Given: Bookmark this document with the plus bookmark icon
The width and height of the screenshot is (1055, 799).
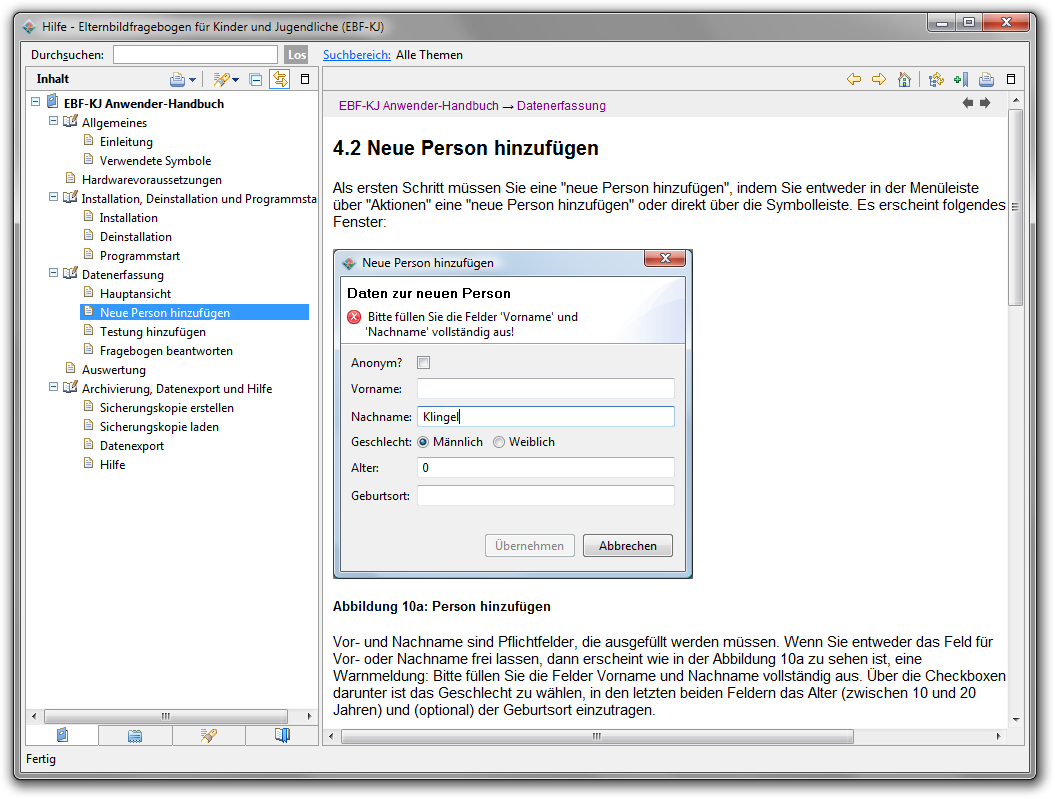Looking at the screenshot, I should [961, 79].
